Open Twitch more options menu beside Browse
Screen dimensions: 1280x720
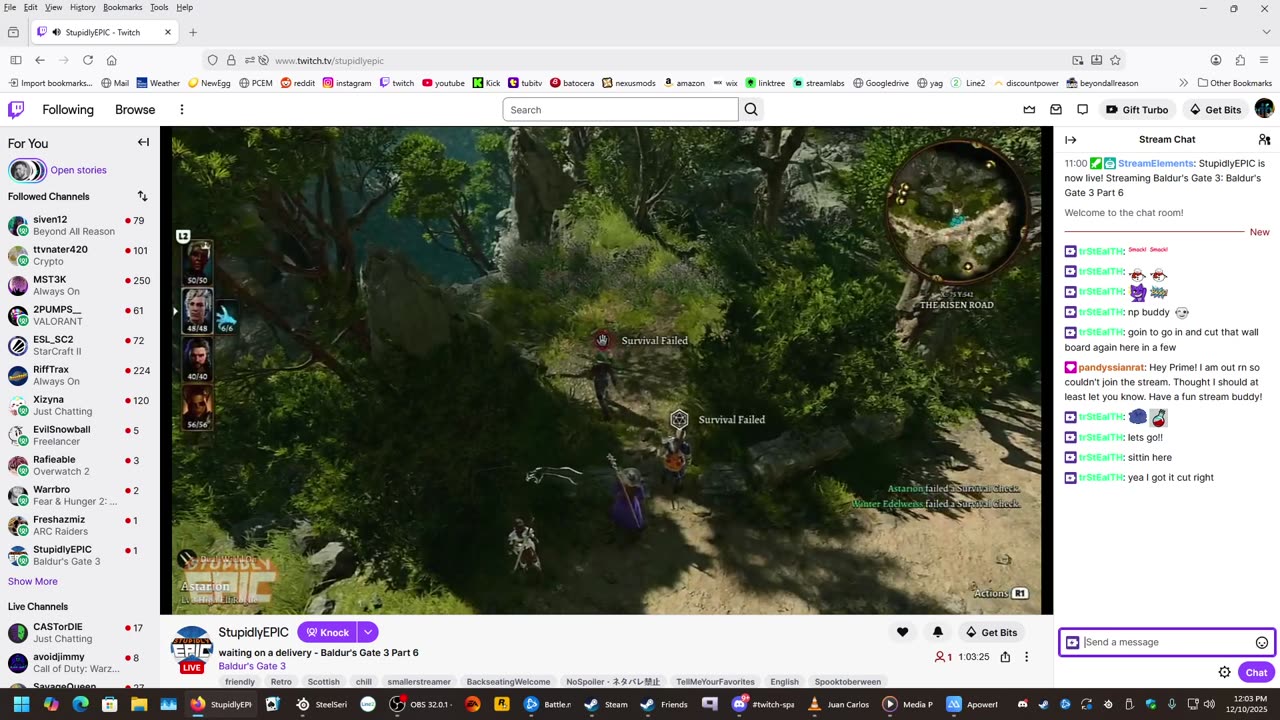181,109
